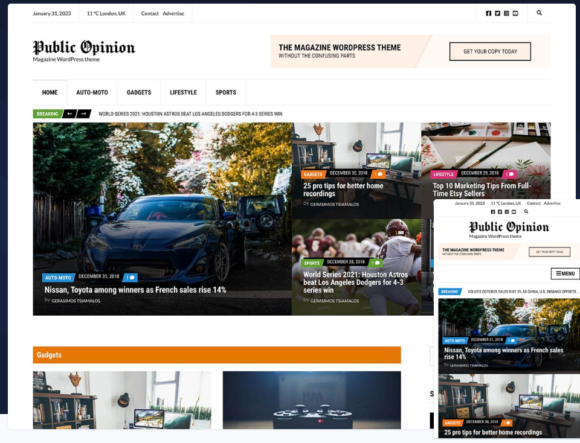Open Facebook icon in mobile preview
Image resolution: width=580 pixels, height=443 pixels.
click(493, 212)
